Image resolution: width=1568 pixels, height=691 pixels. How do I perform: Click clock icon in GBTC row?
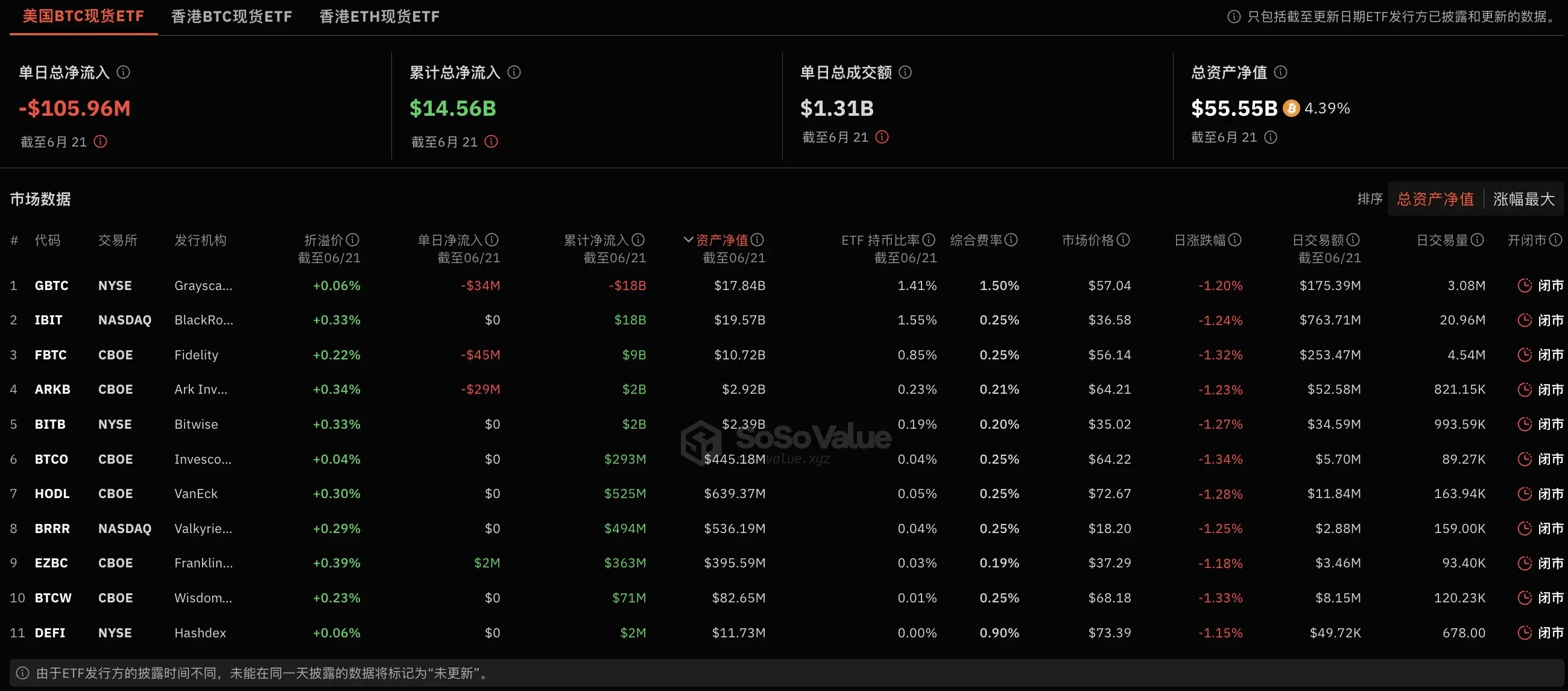tap(1524, 286)
